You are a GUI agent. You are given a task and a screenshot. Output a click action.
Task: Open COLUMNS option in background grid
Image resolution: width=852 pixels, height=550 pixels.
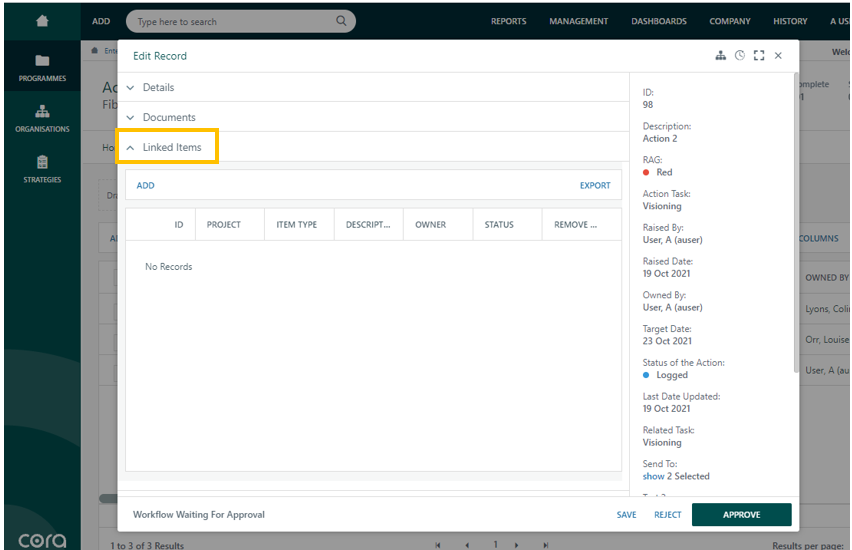pos(819,238)
